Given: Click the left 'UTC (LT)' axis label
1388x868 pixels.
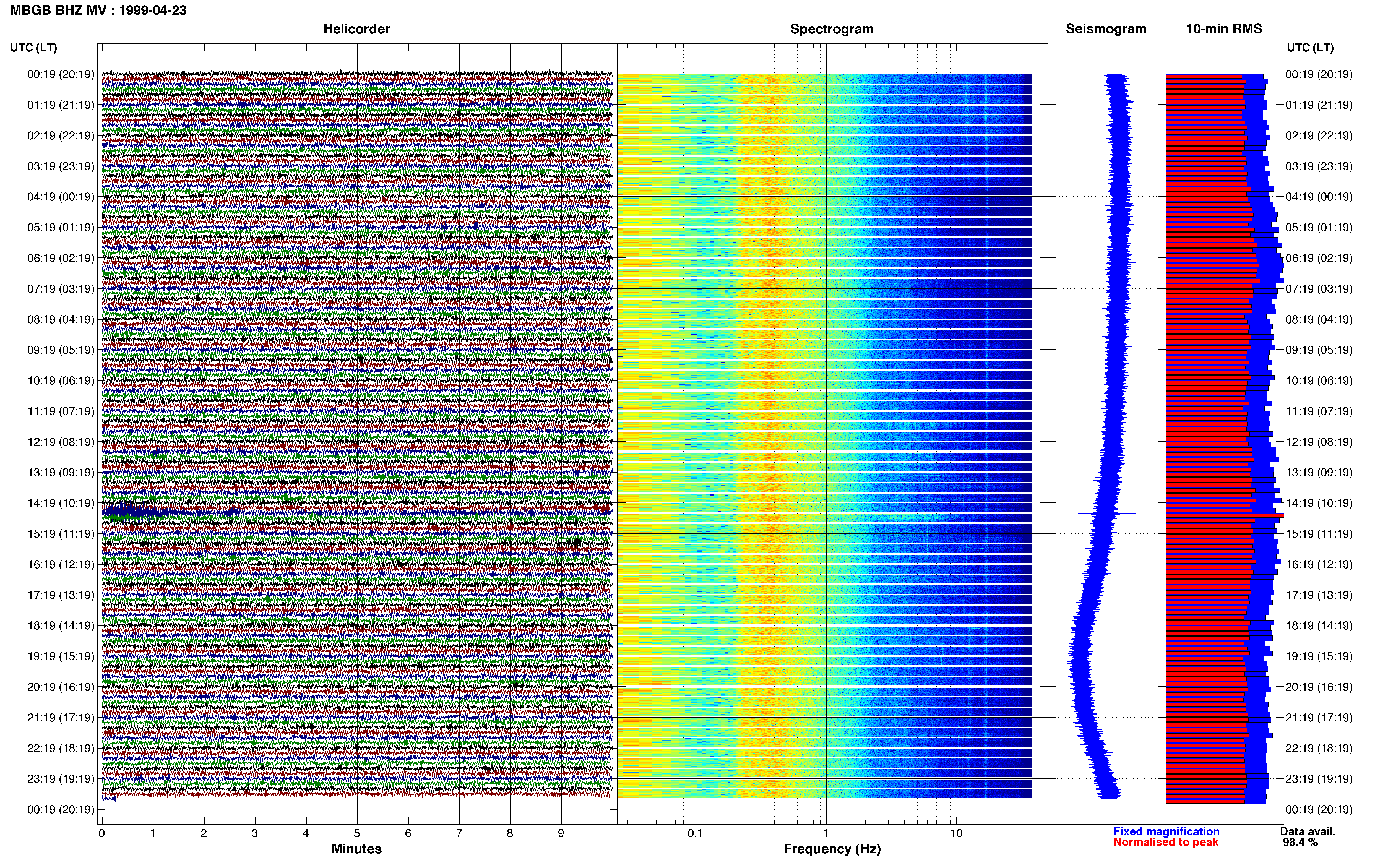Looking at the screenshot, I should pyautogui.click(x=34, y=48).
